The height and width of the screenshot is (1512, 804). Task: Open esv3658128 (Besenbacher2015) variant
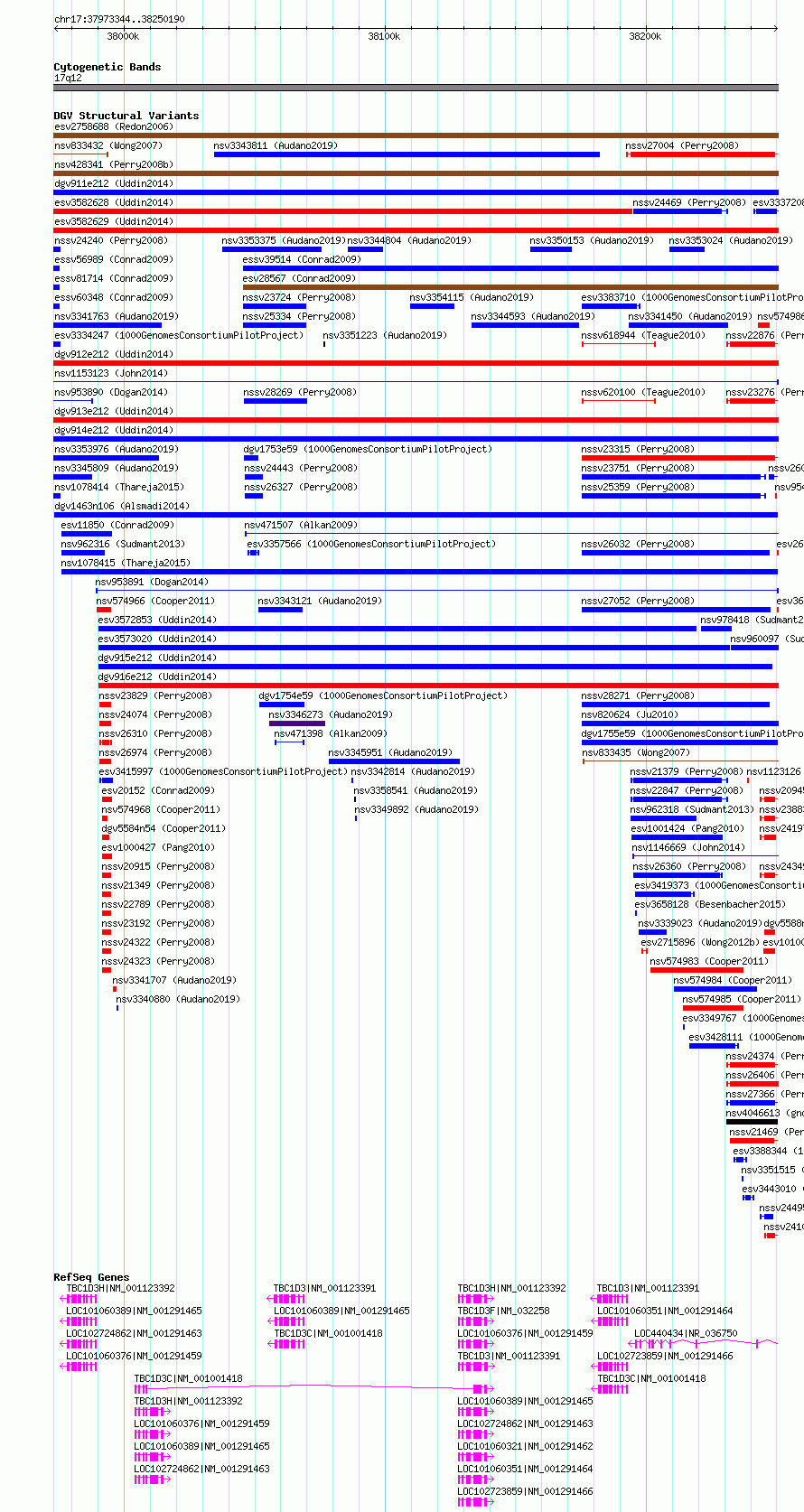pos(710,904)
